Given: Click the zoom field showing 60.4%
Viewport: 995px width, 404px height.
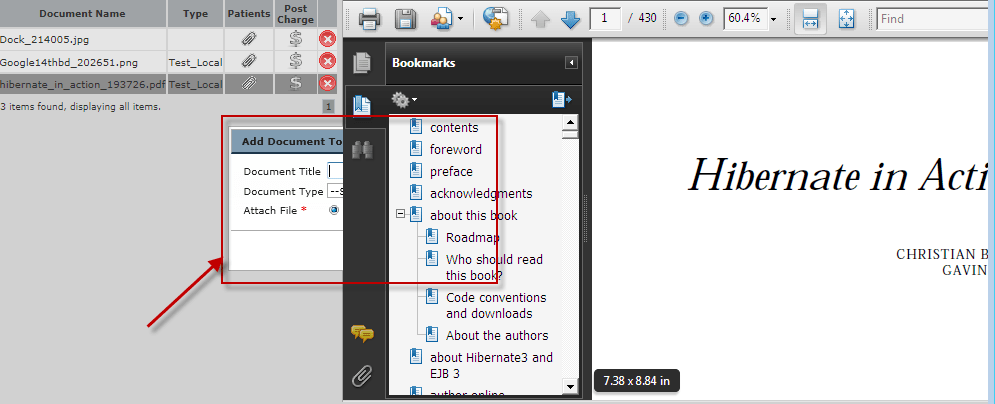Looking at the screenshot, I should [x=745, y=18].
